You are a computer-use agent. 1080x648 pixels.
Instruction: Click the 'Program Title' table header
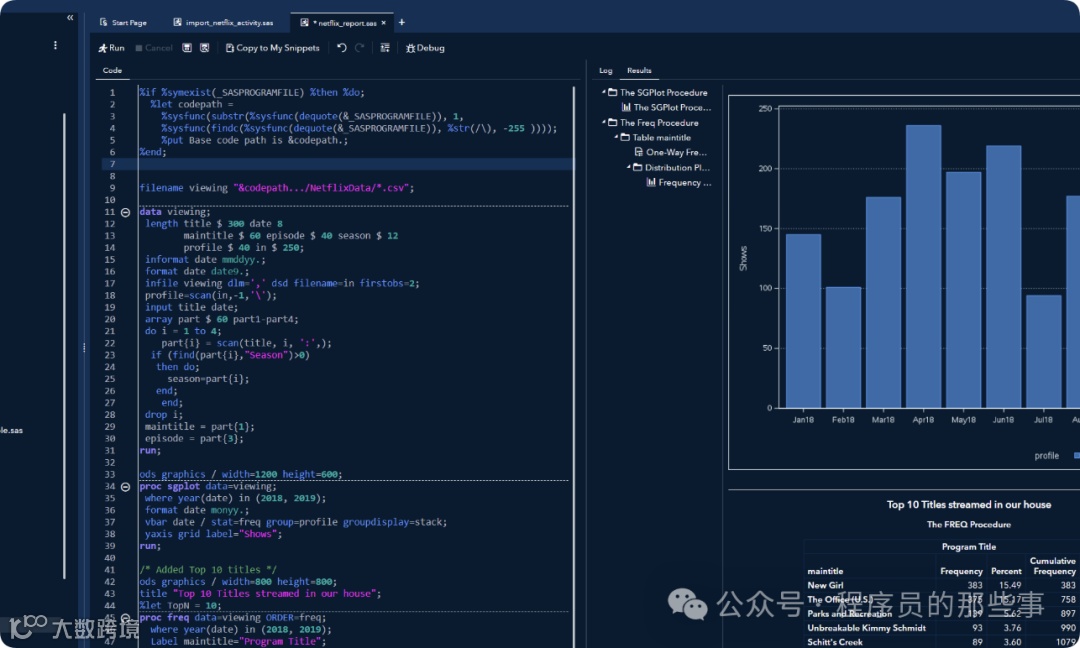[968, 547]
